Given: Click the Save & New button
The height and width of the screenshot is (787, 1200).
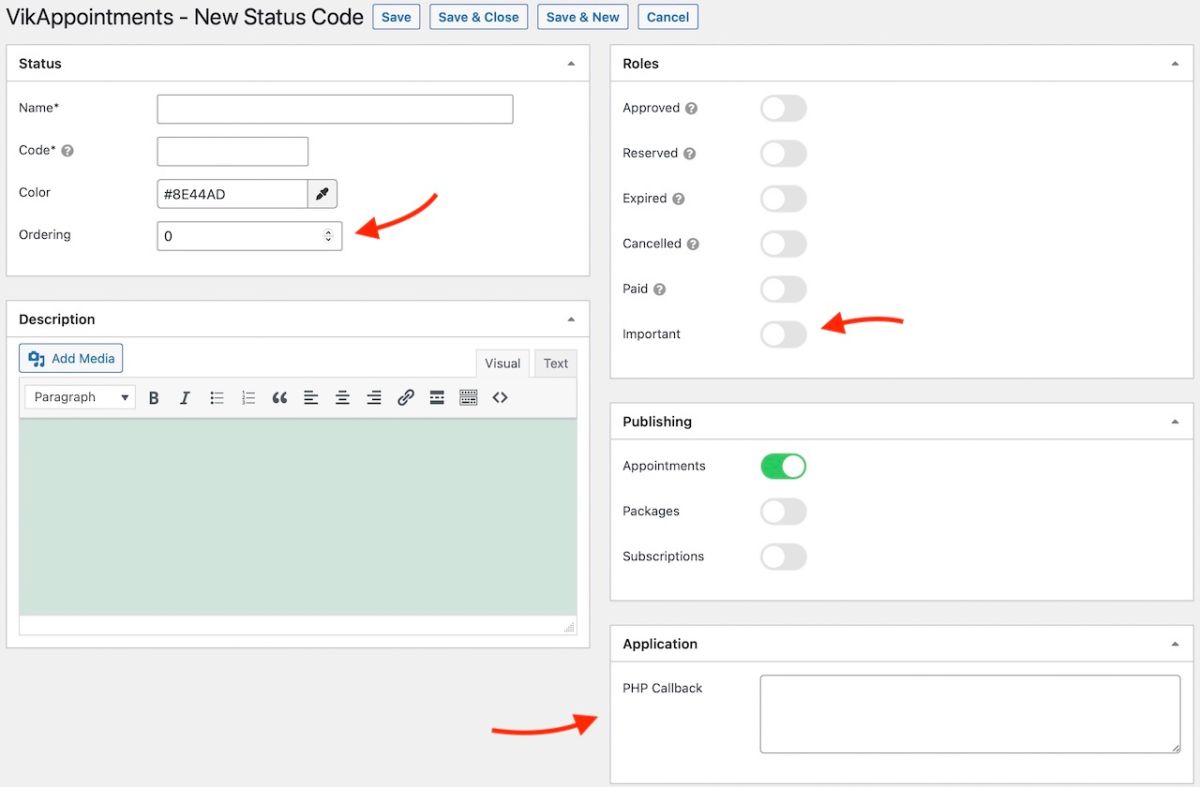Looking at the screenshot, I should [583, 17].
